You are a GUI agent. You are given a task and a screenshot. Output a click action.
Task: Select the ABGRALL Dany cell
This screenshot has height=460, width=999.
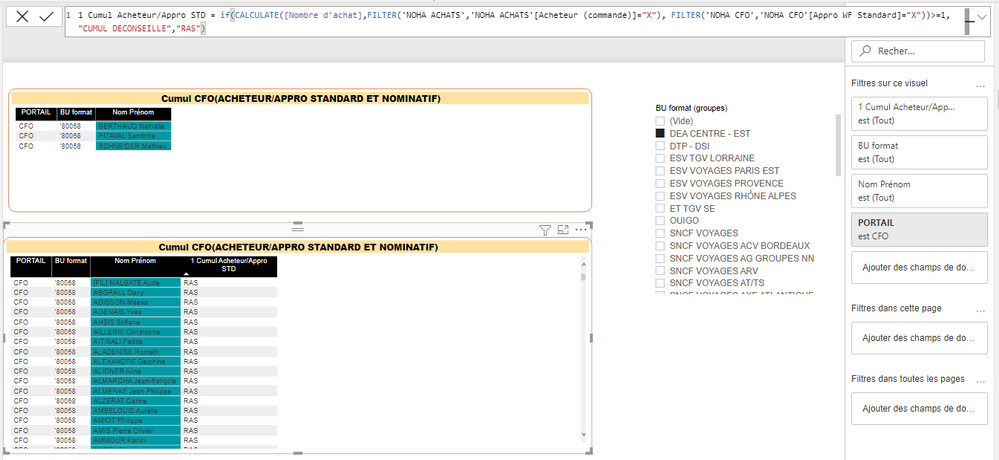click(136, 292)
